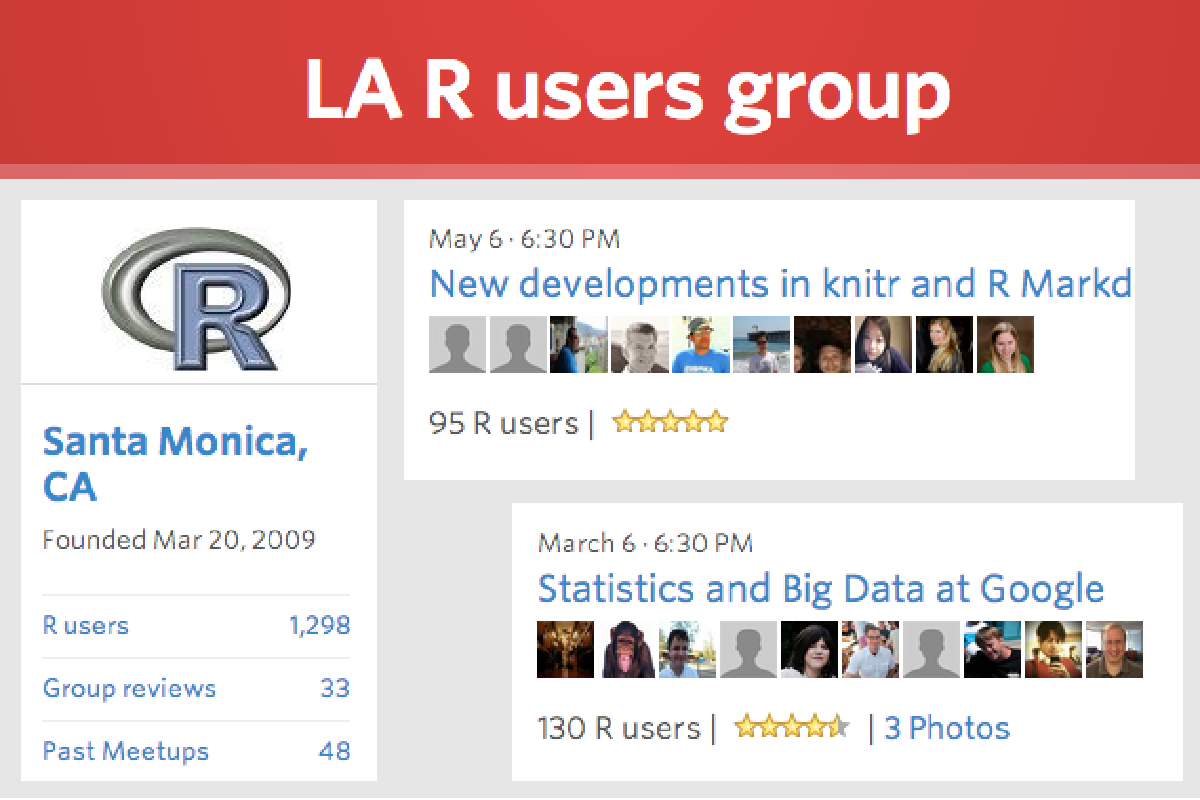
Task: Click the 130 R users attendee count
Action: pos(619,728)
